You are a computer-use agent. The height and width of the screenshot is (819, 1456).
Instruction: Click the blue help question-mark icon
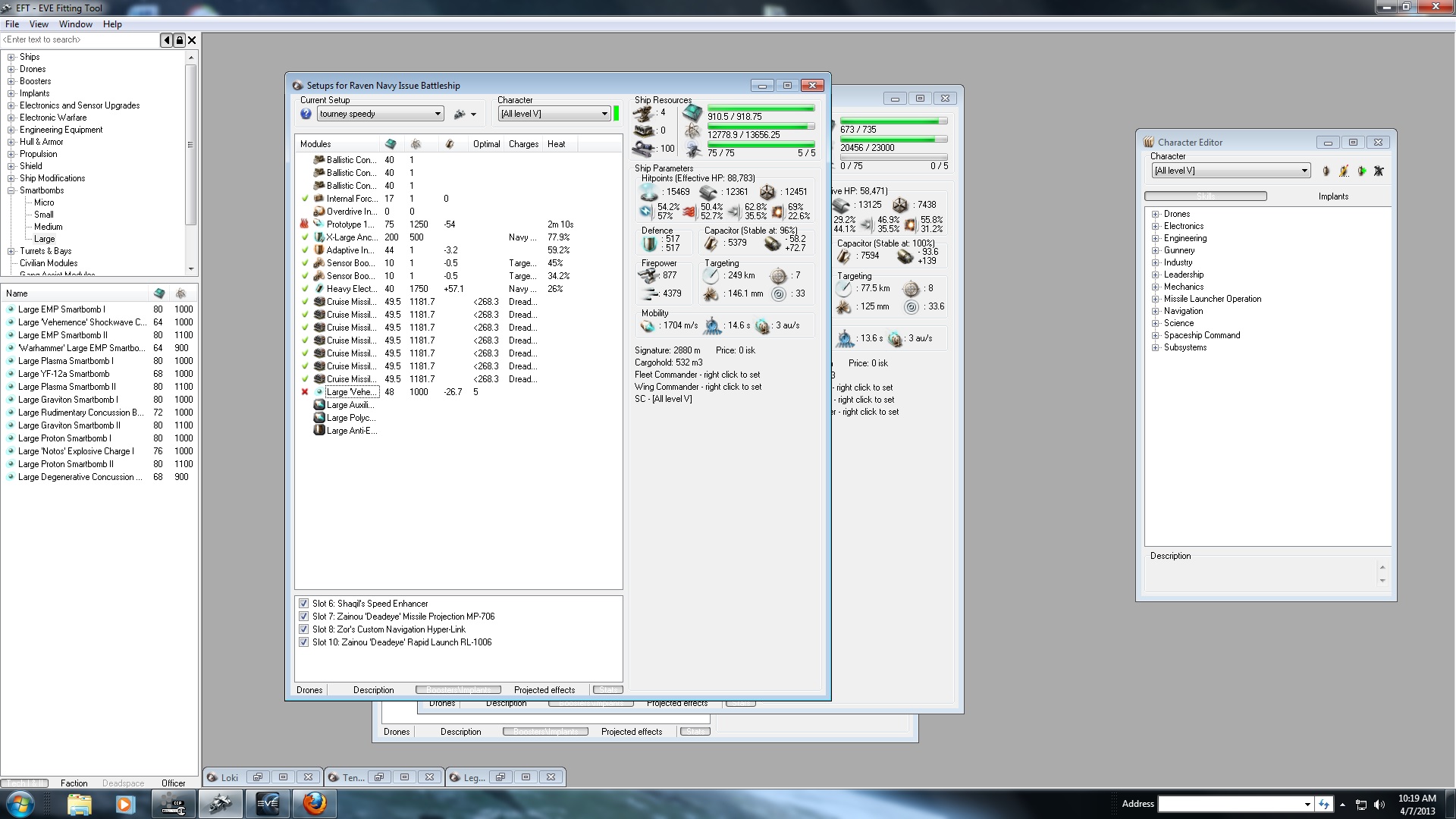306,114
